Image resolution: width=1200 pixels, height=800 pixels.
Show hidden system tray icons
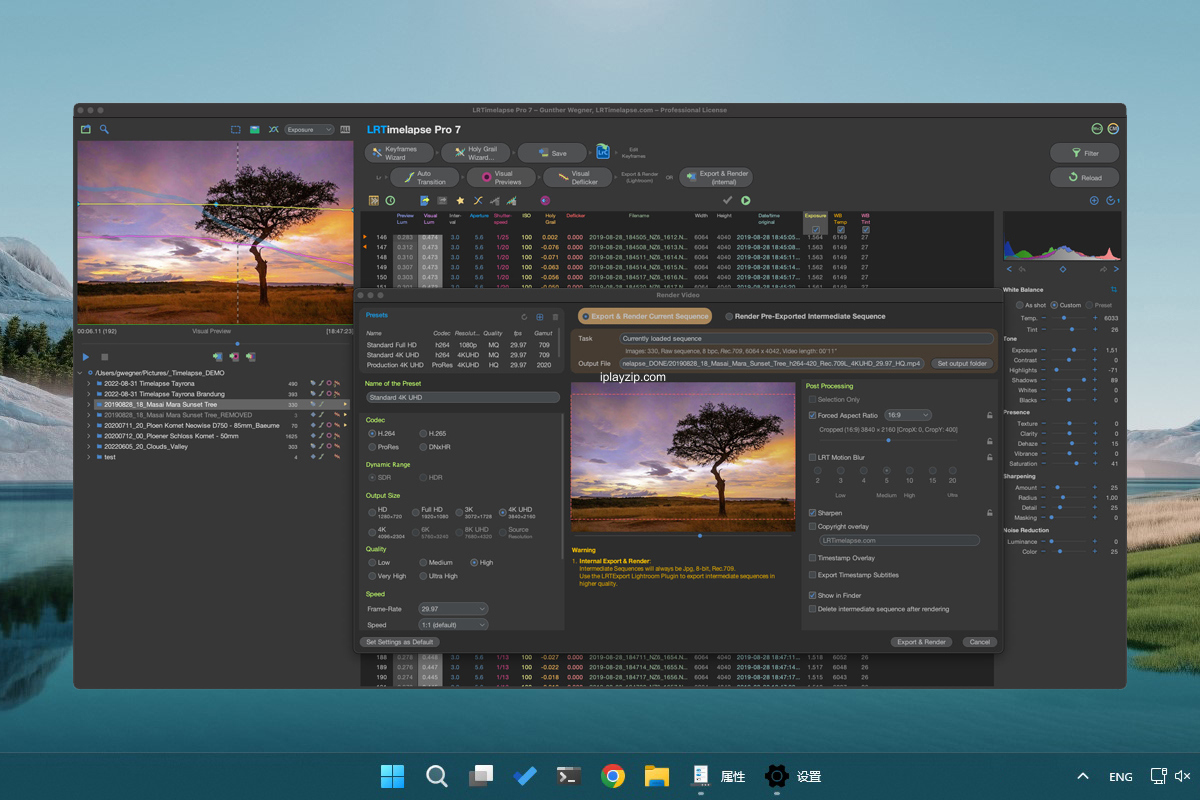click(x=1082, y=776)
